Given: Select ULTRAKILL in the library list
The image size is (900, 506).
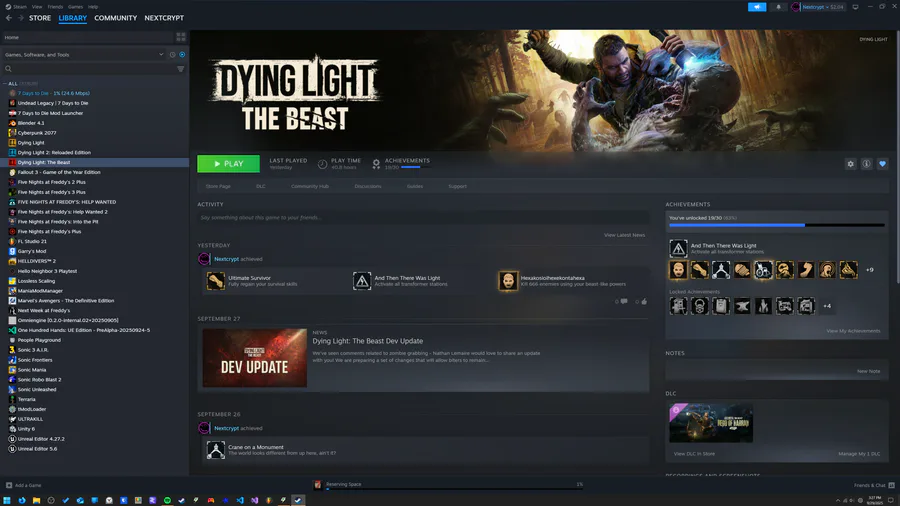Looking at the screenshot, I should pyautogui.click(x=30, y=419).
